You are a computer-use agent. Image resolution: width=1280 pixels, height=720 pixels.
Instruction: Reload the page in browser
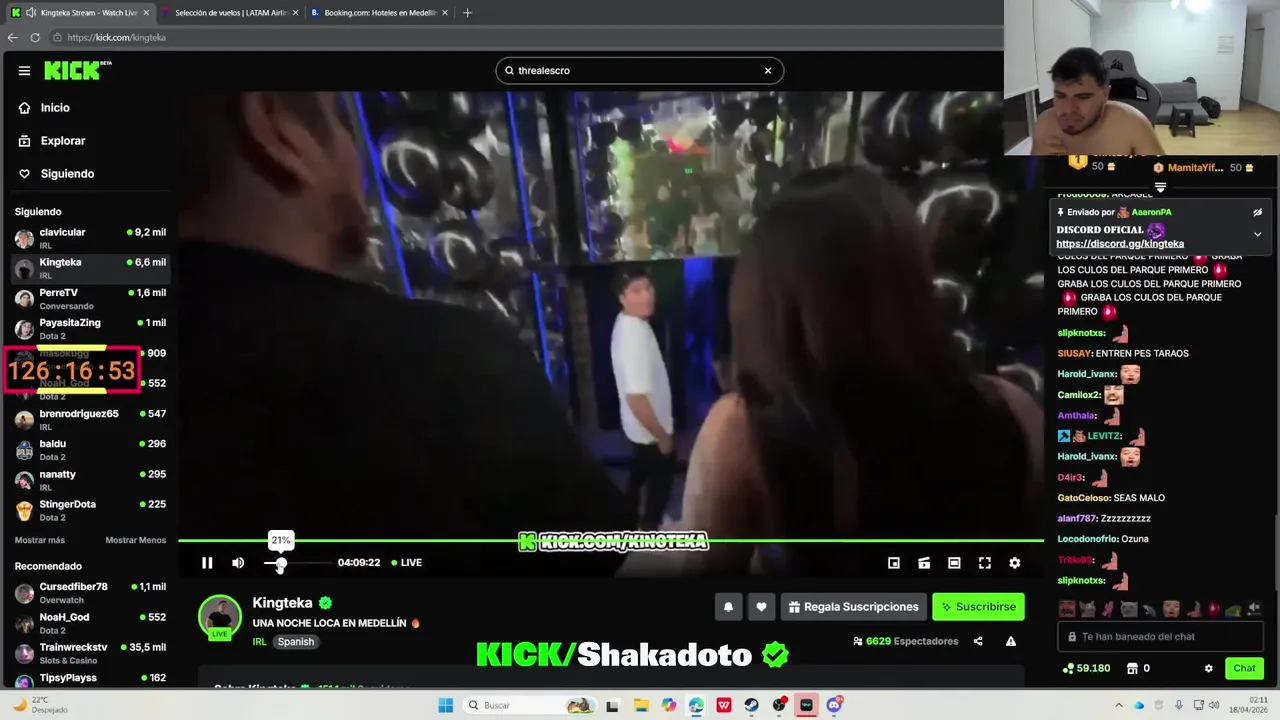tap(35, 37)
